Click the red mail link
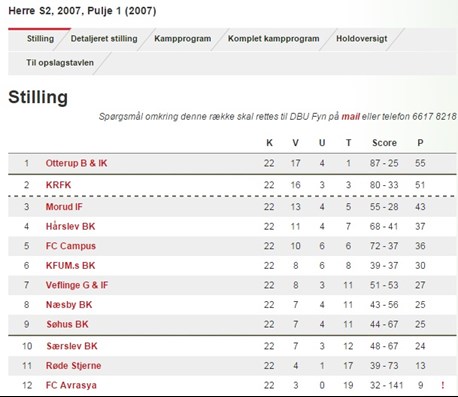The height and width of the screenshot is (397, 458). coord(350,116)
